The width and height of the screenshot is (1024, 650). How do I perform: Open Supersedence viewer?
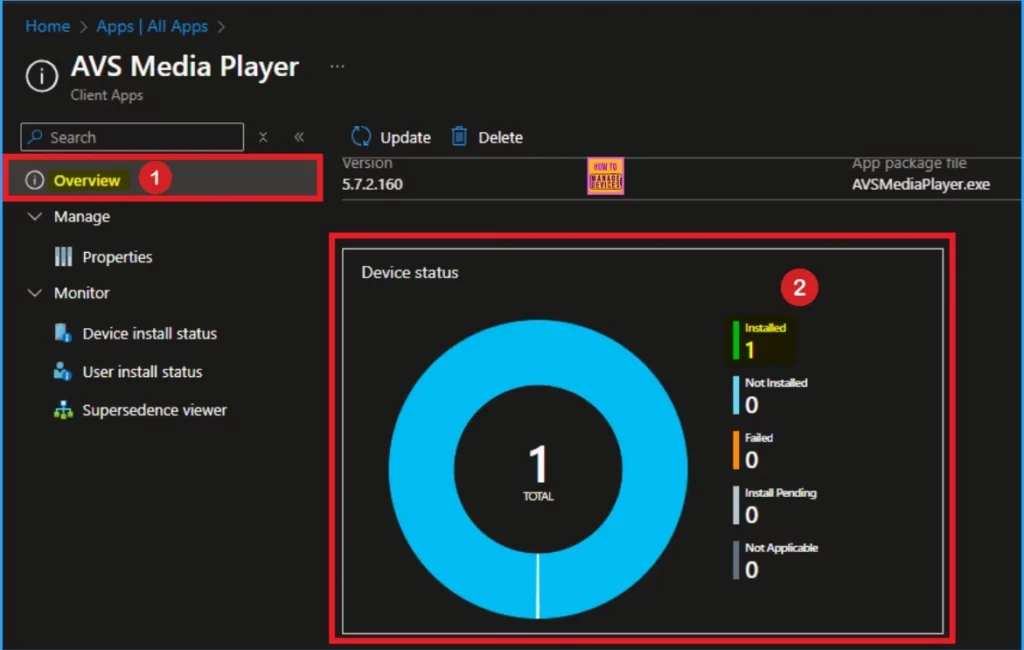pos(155,410)
